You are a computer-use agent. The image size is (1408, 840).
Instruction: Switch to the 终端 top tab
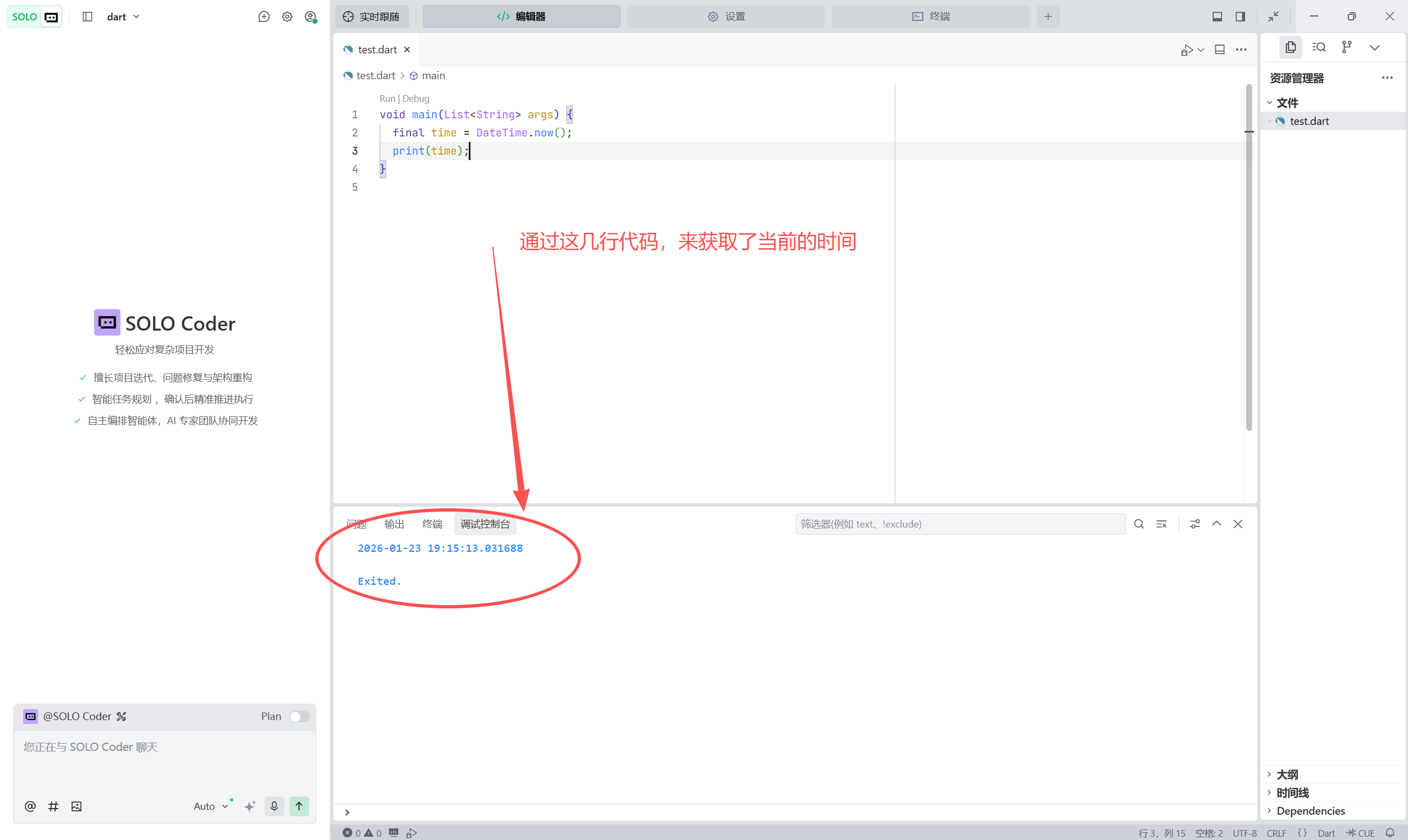(930, 17)
